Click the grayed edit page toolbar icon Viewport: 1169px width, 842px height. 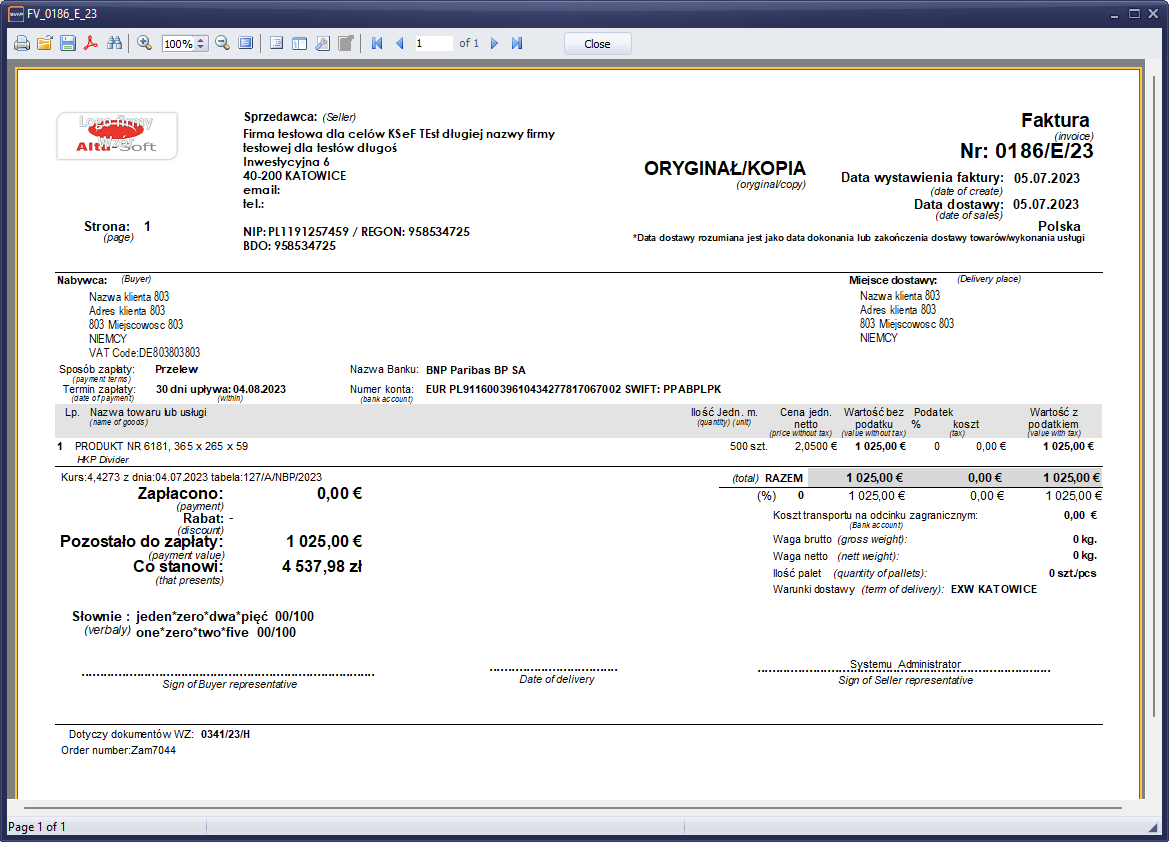pyautogui.click(x=345, y=44)
